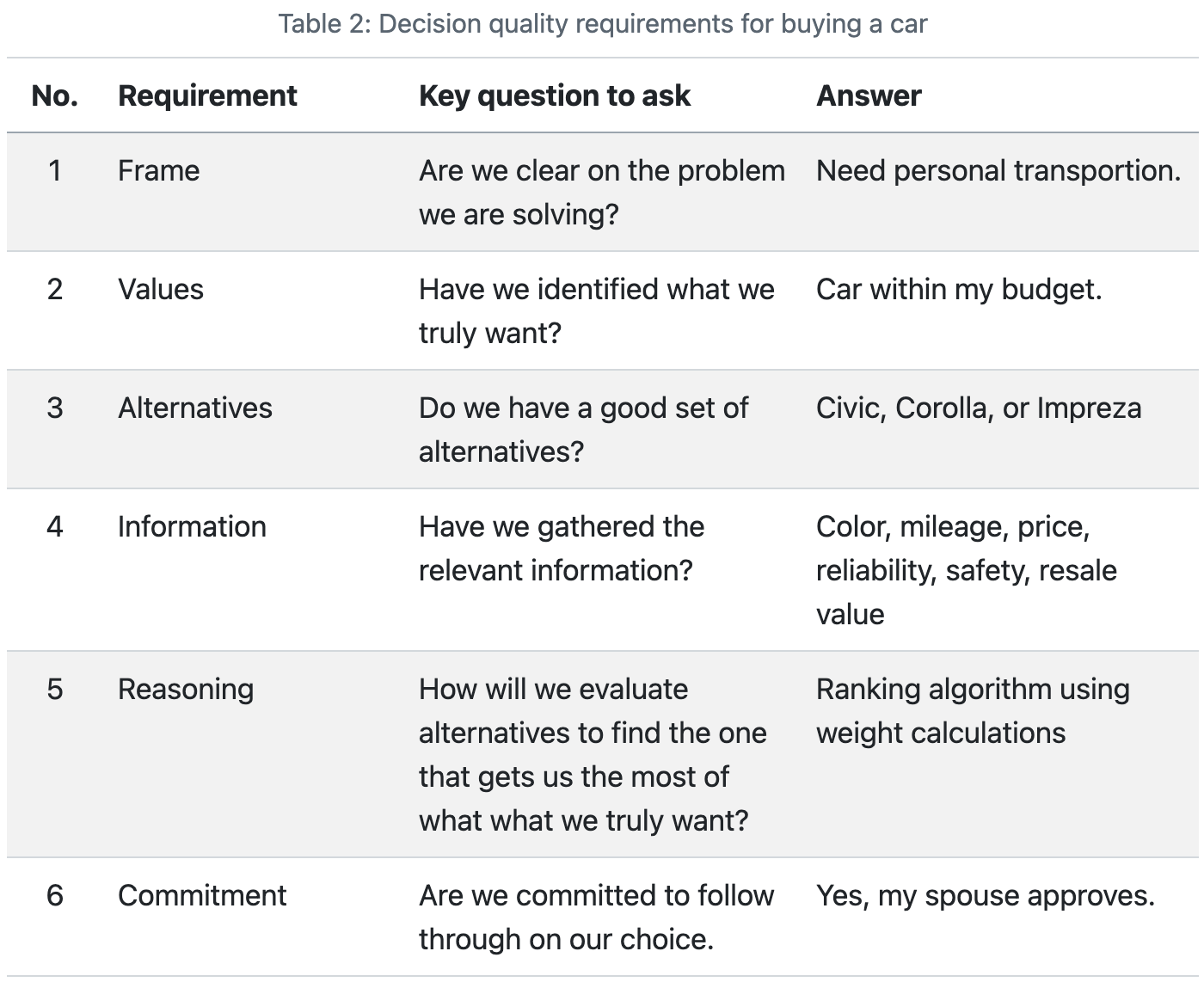
Task: Click the "No." column header
Action: coord(54,95)
